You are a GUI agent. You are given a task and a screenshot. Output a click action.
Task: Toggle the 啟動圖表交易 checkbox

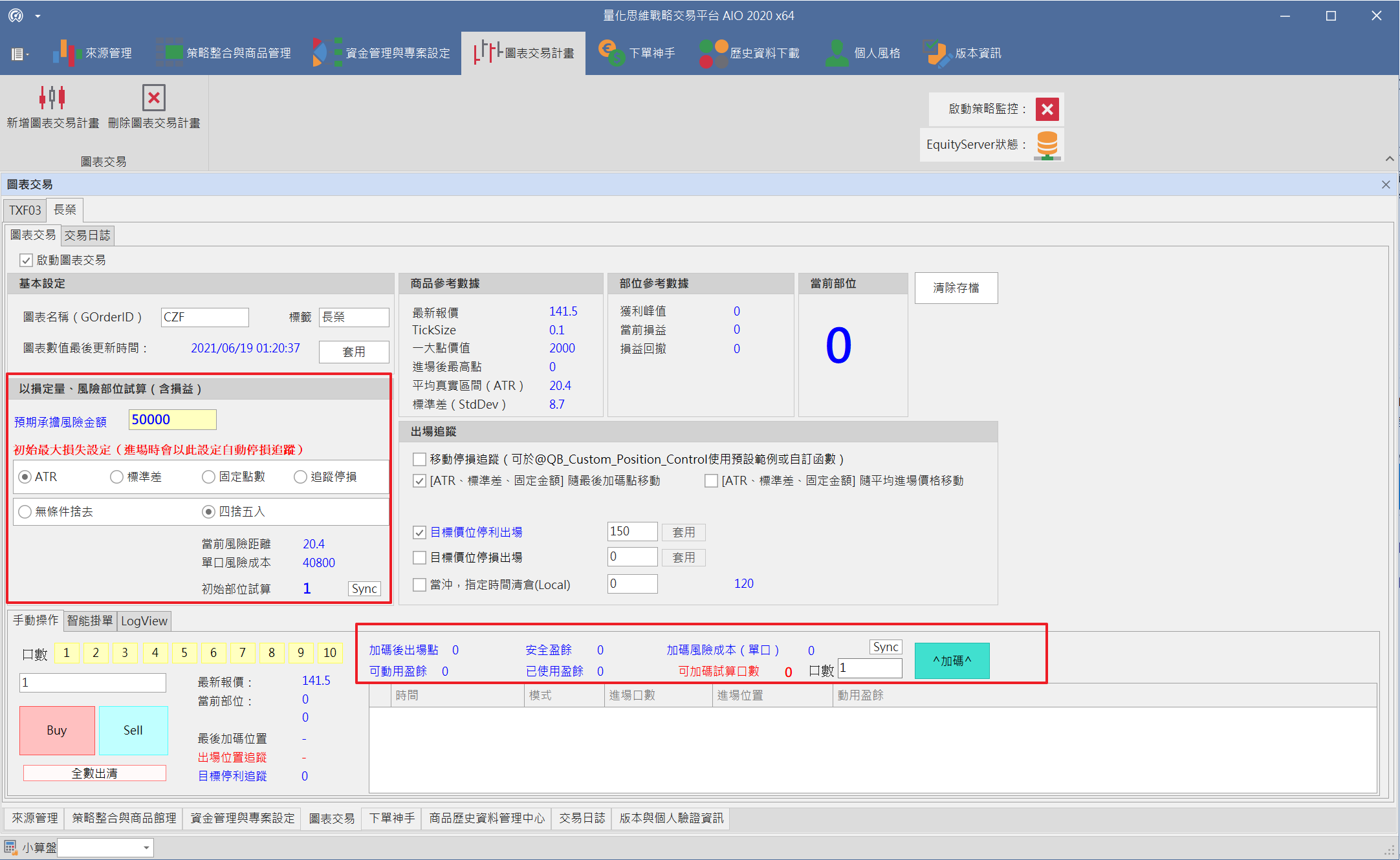(26, 261)
